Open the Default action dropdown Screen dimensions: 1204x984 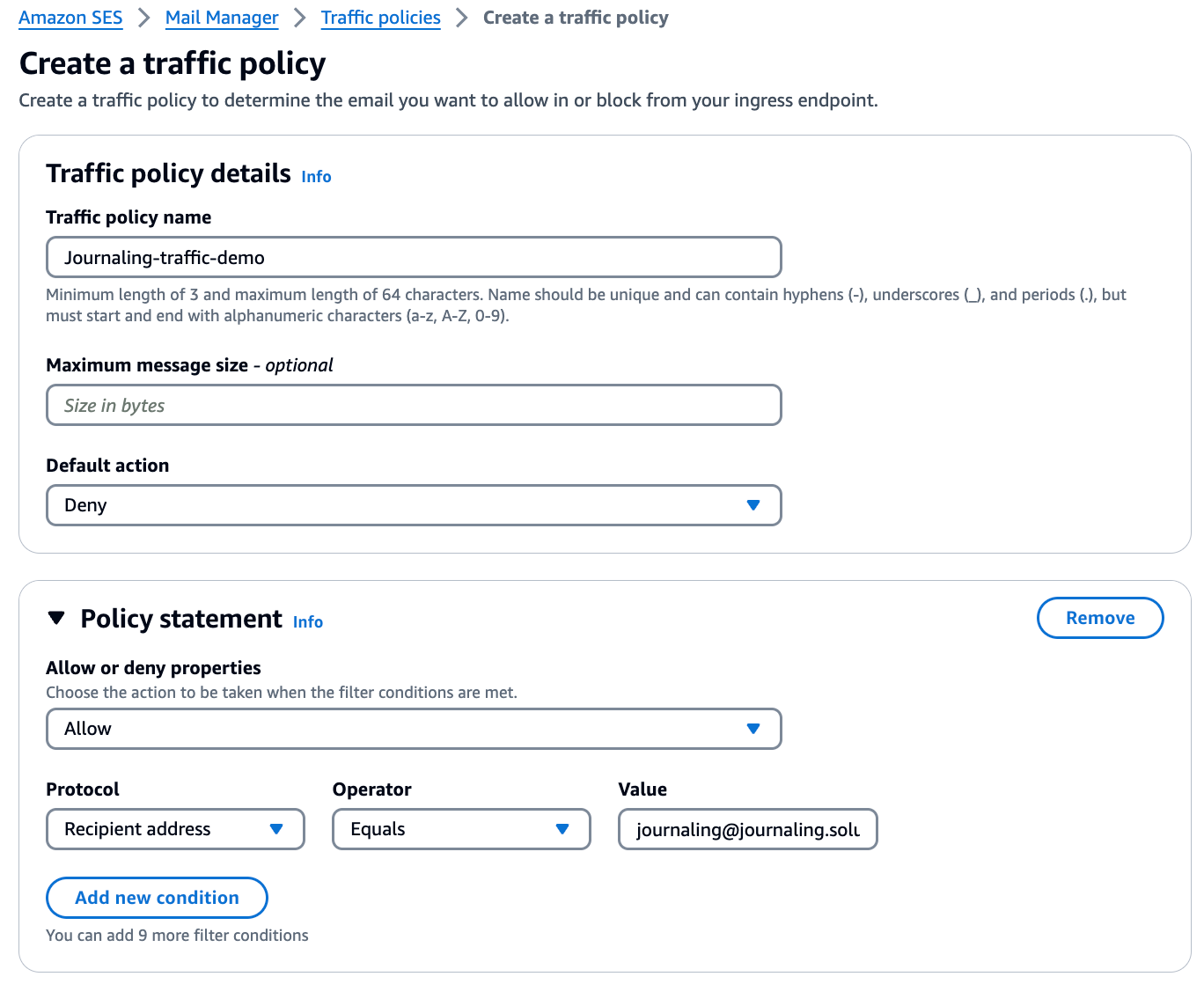(x=414, y=505)
